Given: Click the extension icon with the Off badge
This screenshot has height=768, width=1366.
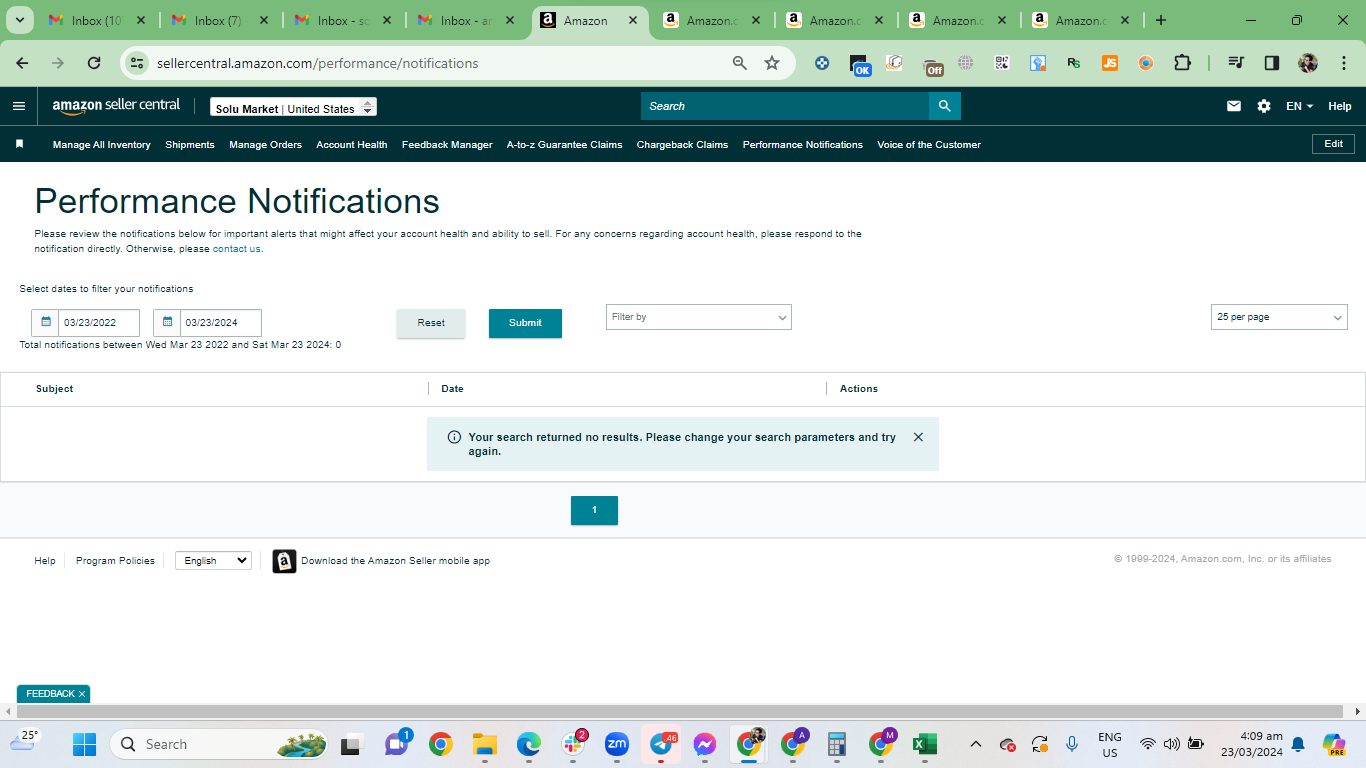Looking at the screenshot, I should (932, 65).
